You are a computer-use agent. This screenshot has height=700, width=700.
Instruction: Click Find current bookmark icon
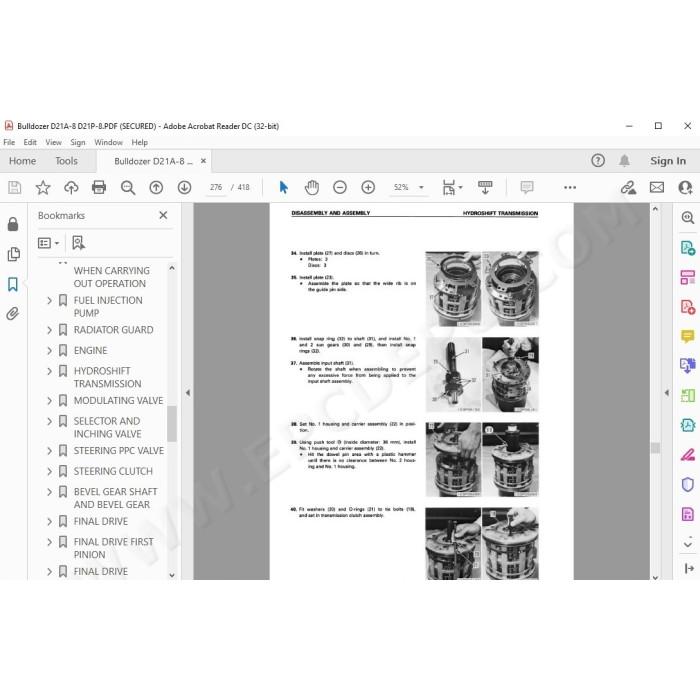pyautogui.click(x=78, y=243)
